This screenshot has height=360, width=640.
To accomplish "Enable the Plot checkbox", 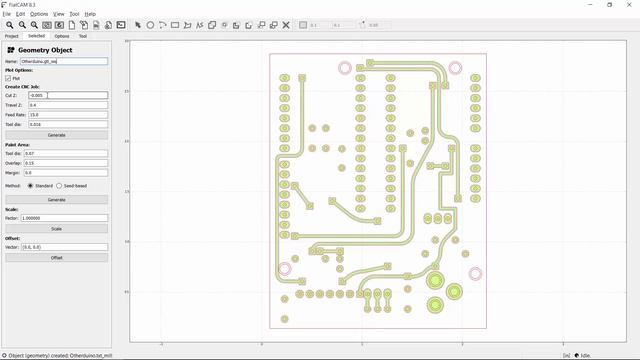I will coord(8,78).
